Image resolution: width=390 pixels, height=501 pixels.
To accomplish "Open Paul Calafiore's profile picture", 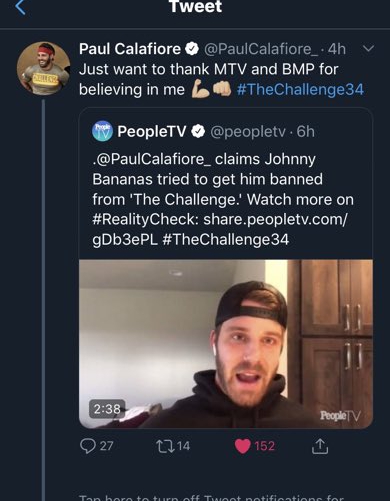I will point(44,68).
